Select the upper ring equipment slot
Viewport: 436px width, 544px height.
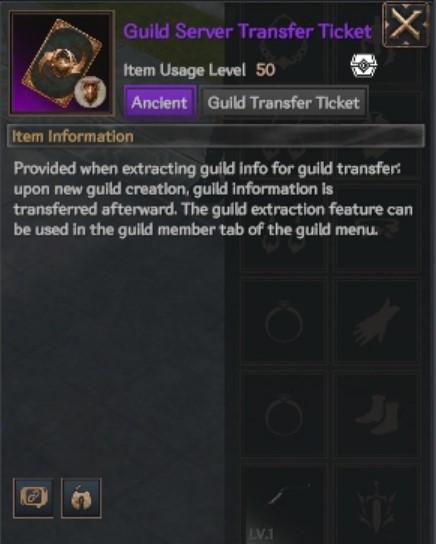pos(284,321)
